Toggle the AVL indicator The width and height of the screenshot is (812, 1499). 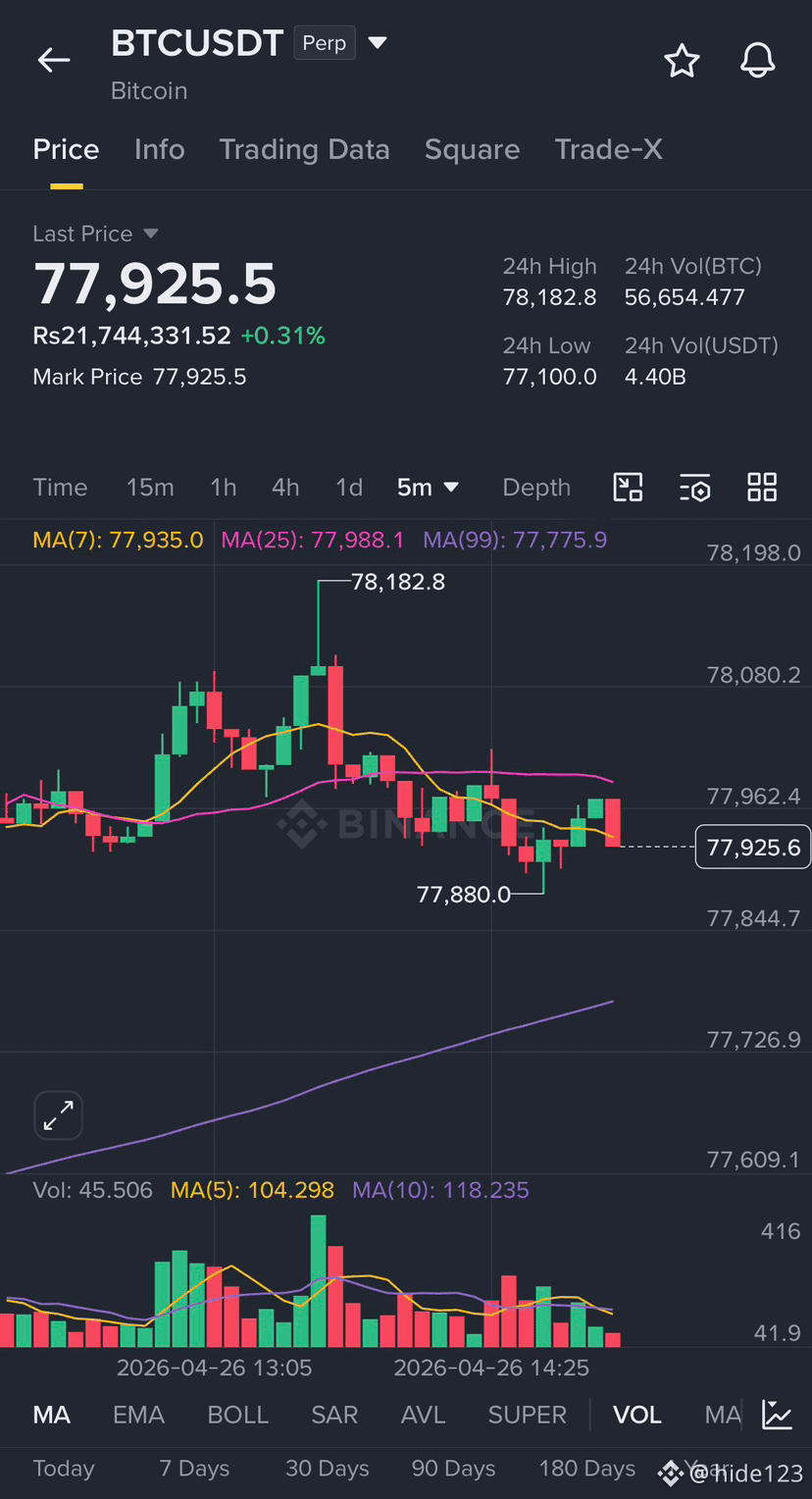point(423,1415)
